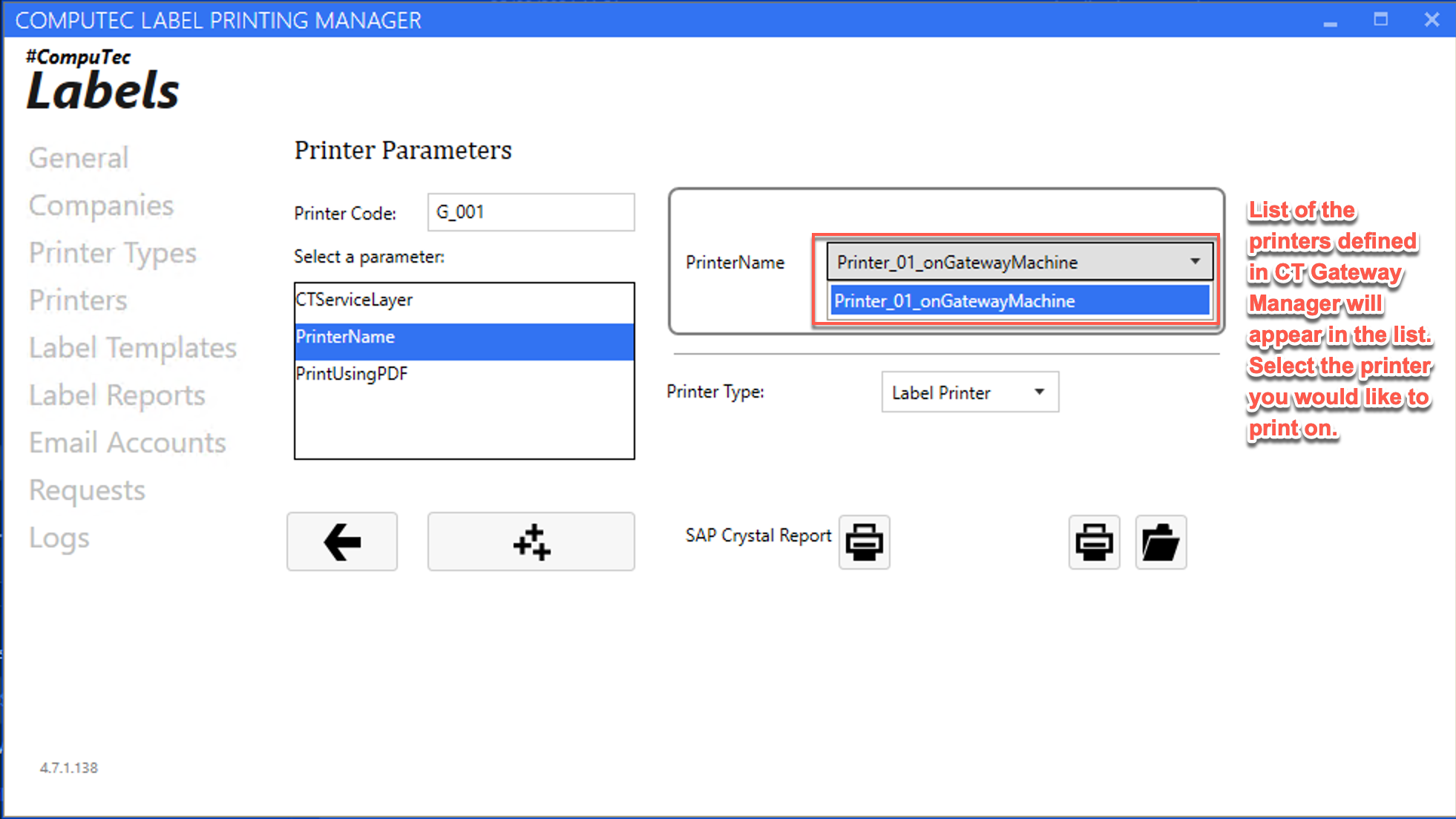The image size is (1456, 819).
Task: Select CTServiceLayer parameter in list
Action: coord(355,300)
